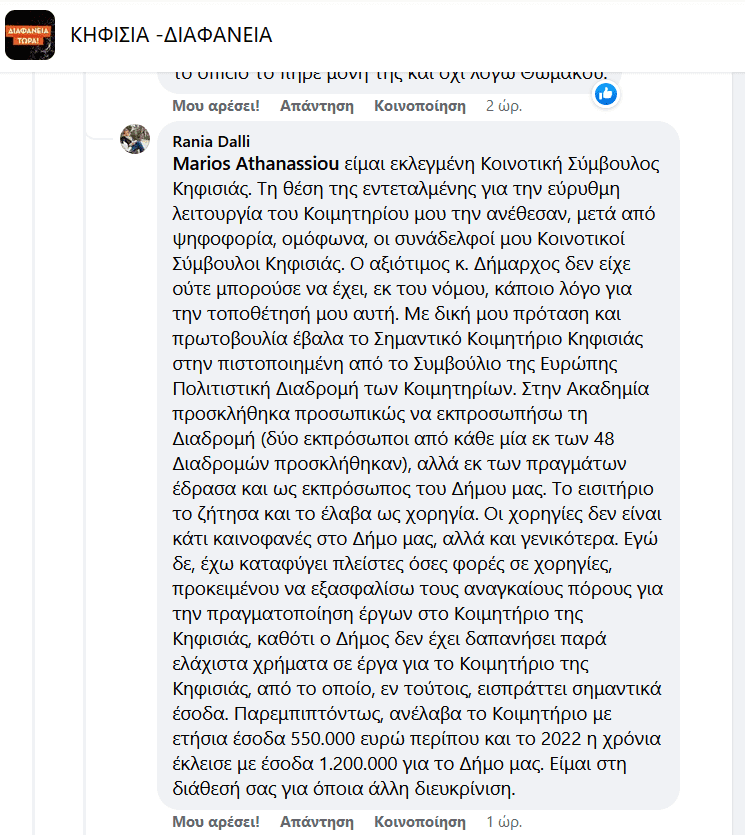745x835 pixels.
Task: Click Κοινοποίηση under Rania Dalli's comment
Action: pyautogui.click(x=420, y=822)
